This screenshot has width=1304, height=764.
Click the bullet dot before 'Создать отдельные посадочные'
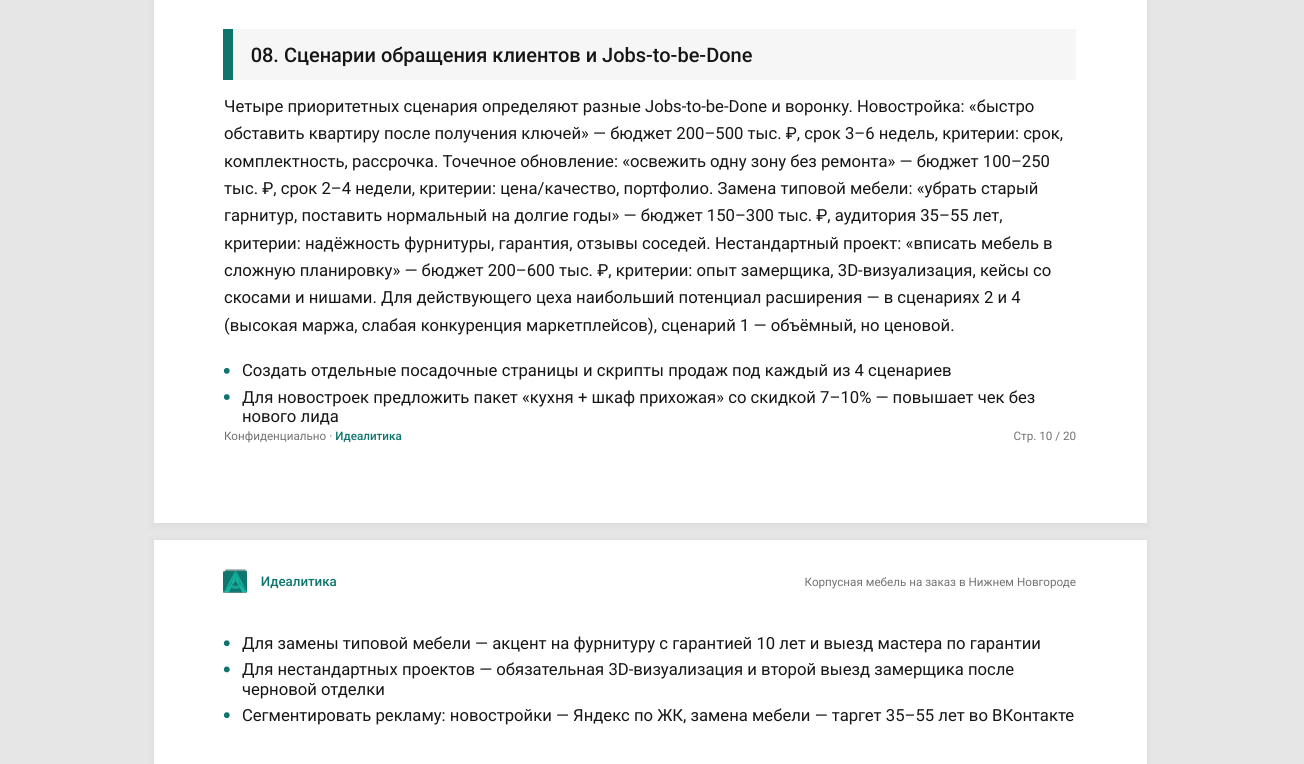228,371
